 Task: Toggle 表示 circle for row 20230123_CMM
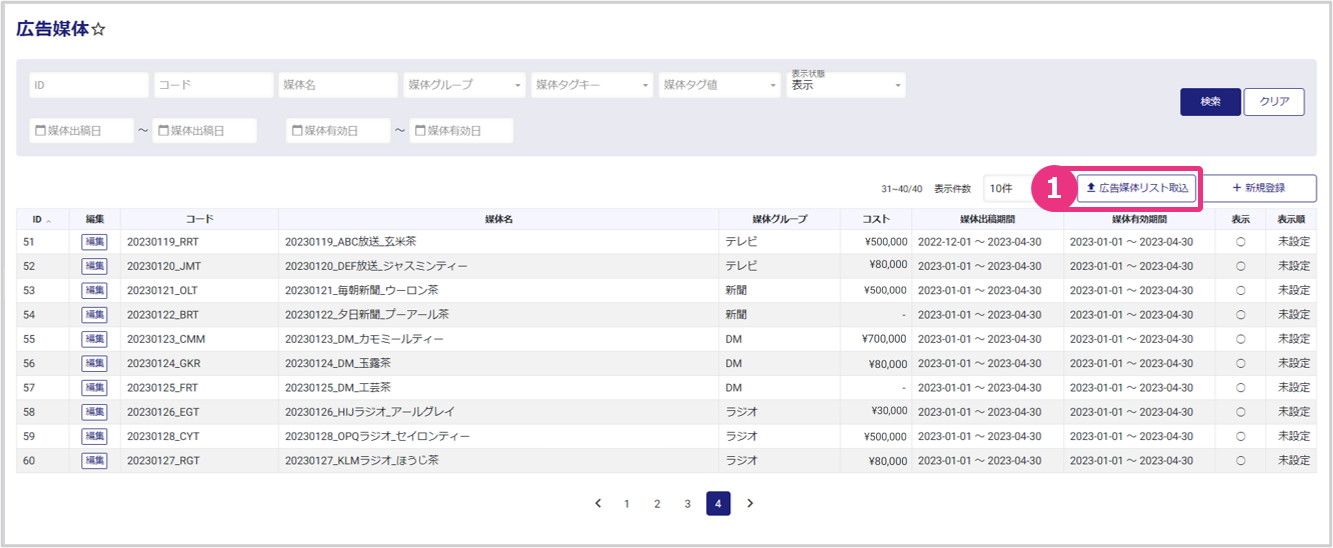click(x=1240, y=339)
